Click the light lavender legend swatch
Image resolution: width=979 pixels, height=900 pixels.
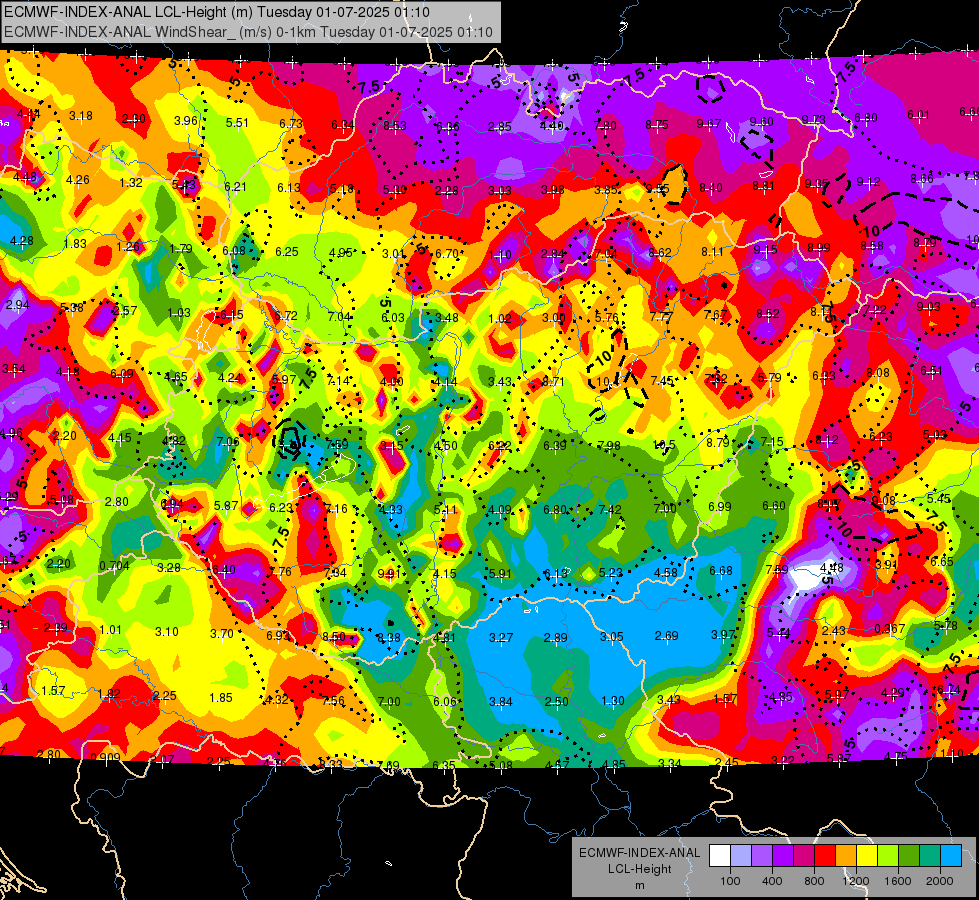pos(741,856)
